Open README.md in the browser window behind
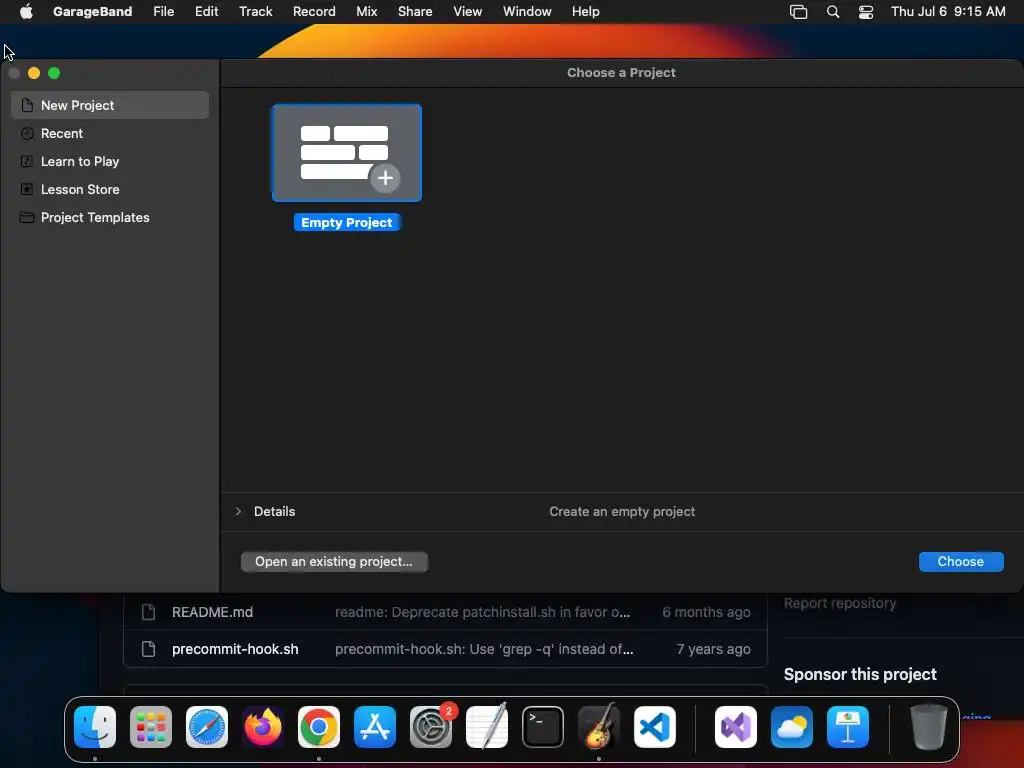1024x768 pixels. [x=212, y=612]
